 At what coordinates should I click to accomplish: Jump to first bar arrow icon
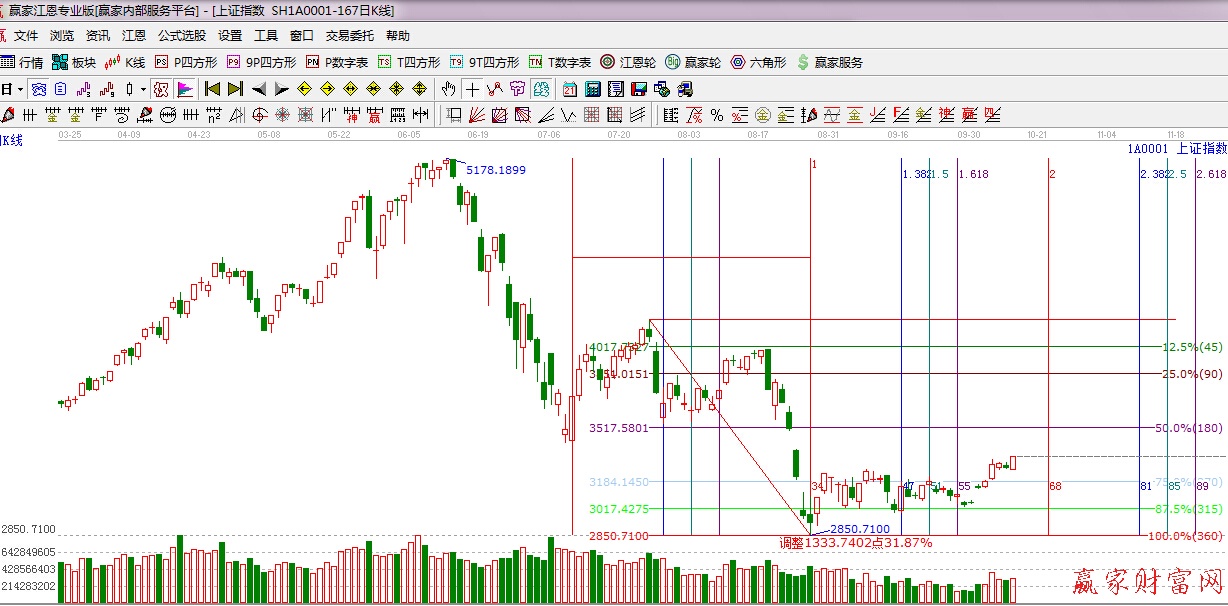coord(212,89)
